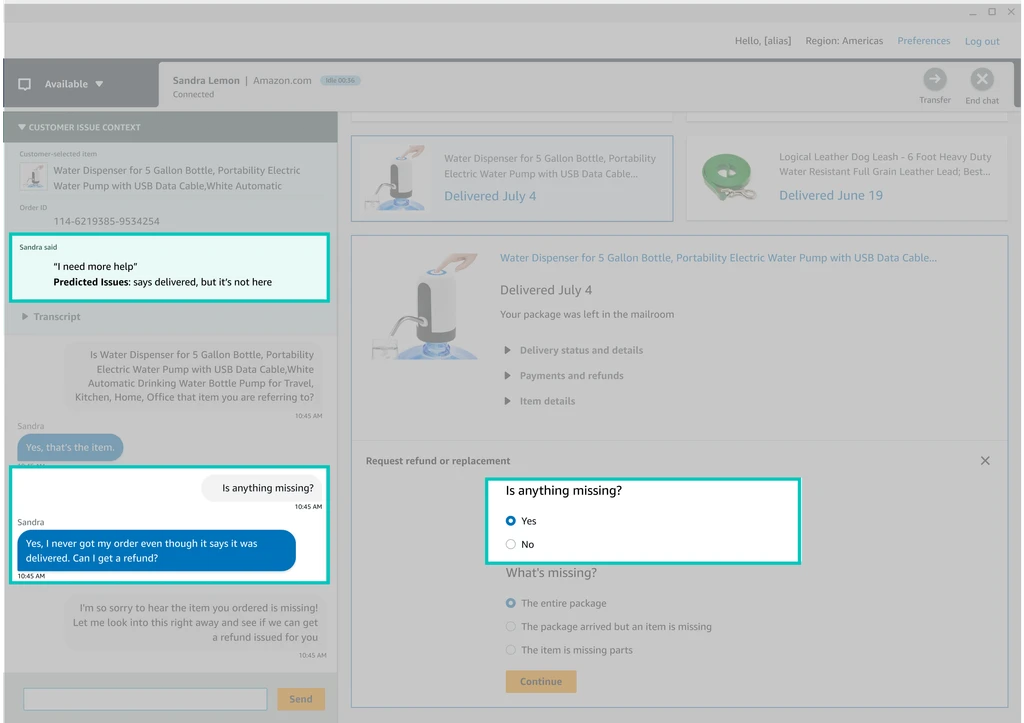The image size is (1024, 723).
Task: Click the Log out link
Action: [982, 42]
